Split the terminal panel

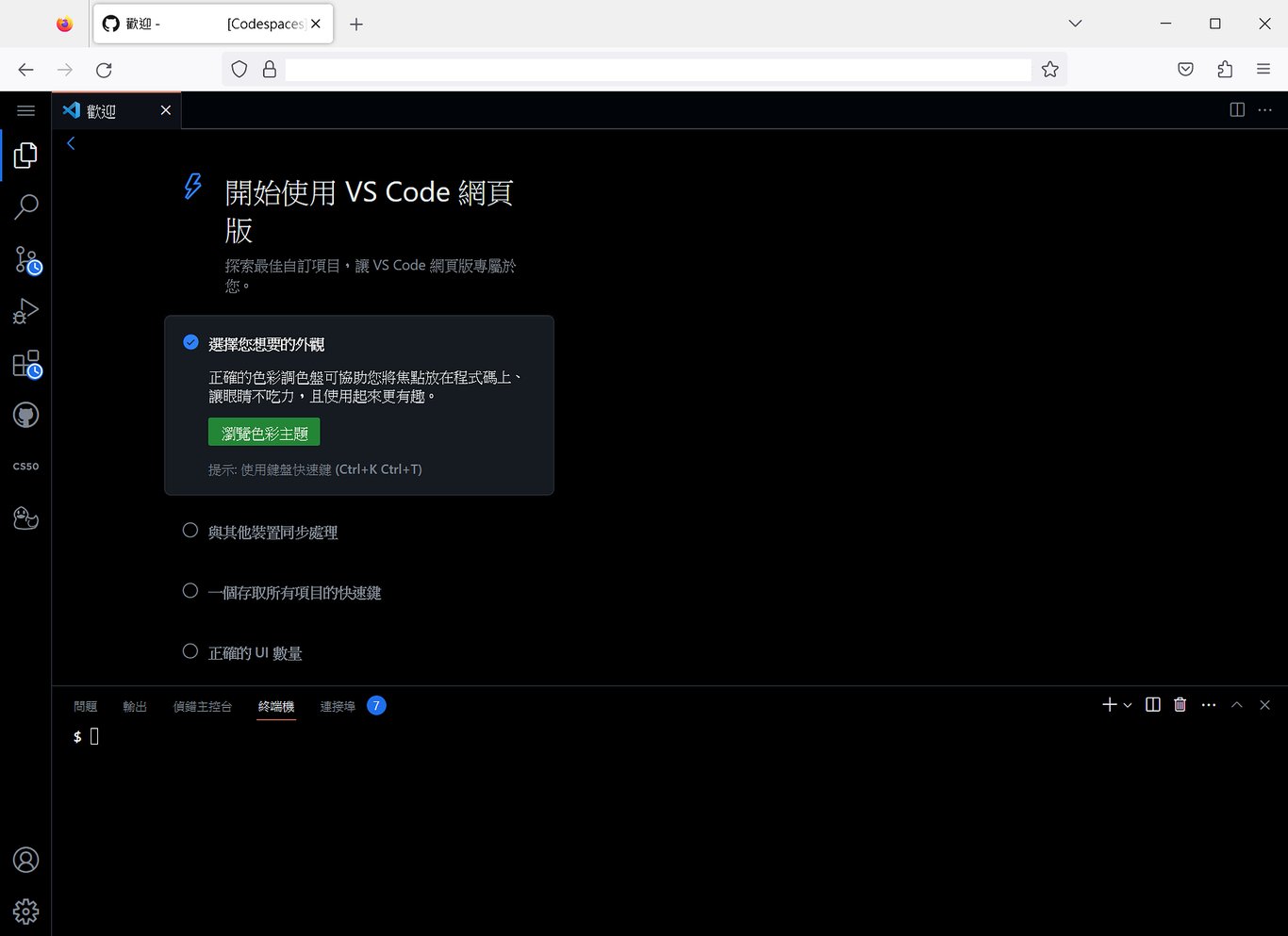pos(1152,705)
